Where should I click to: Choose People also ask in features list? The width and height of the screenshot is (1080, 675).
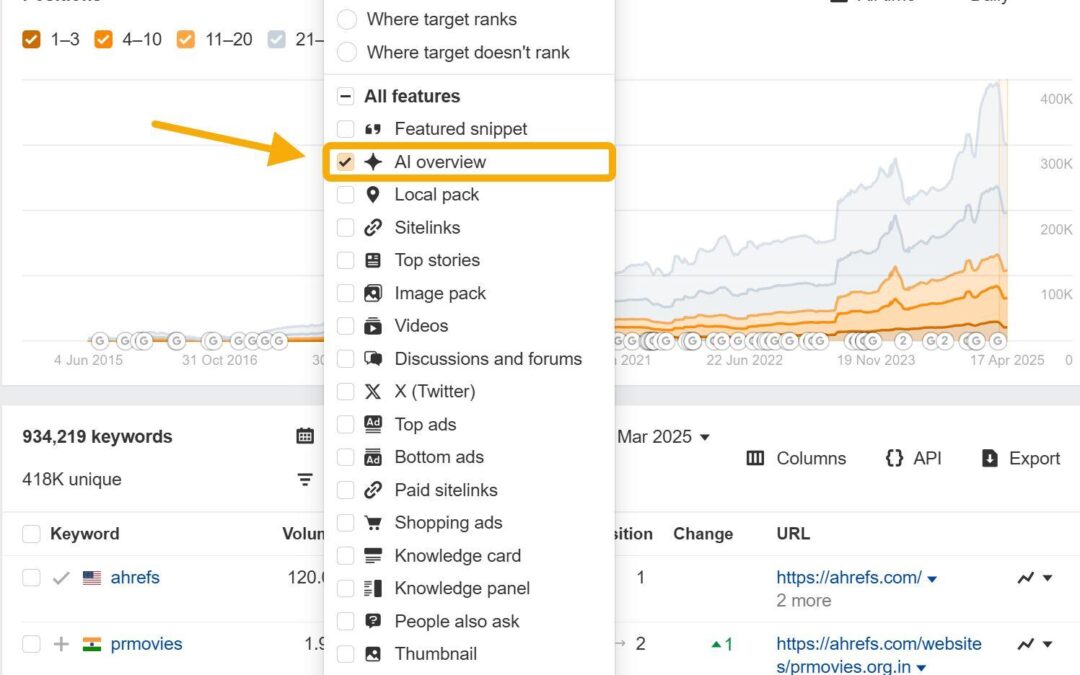pos(457,621)
